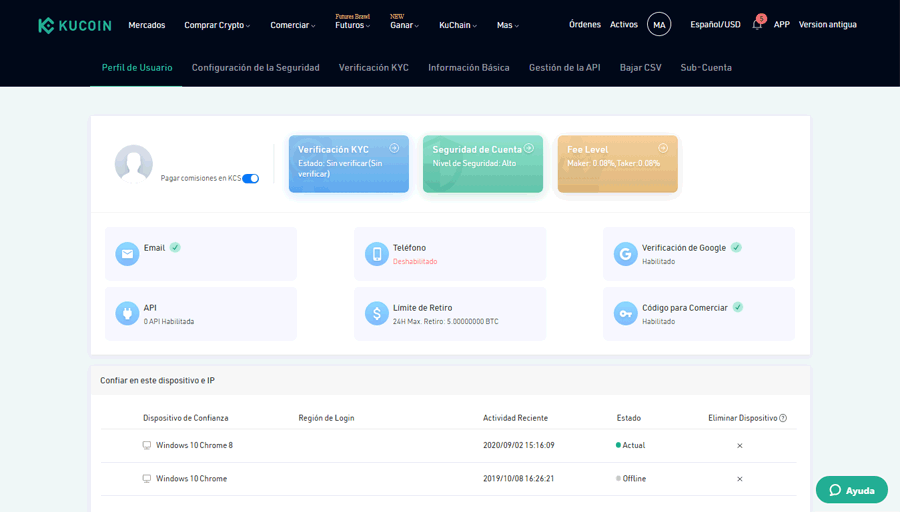Remove the Windows 10 Chrome 8 device

740,445
